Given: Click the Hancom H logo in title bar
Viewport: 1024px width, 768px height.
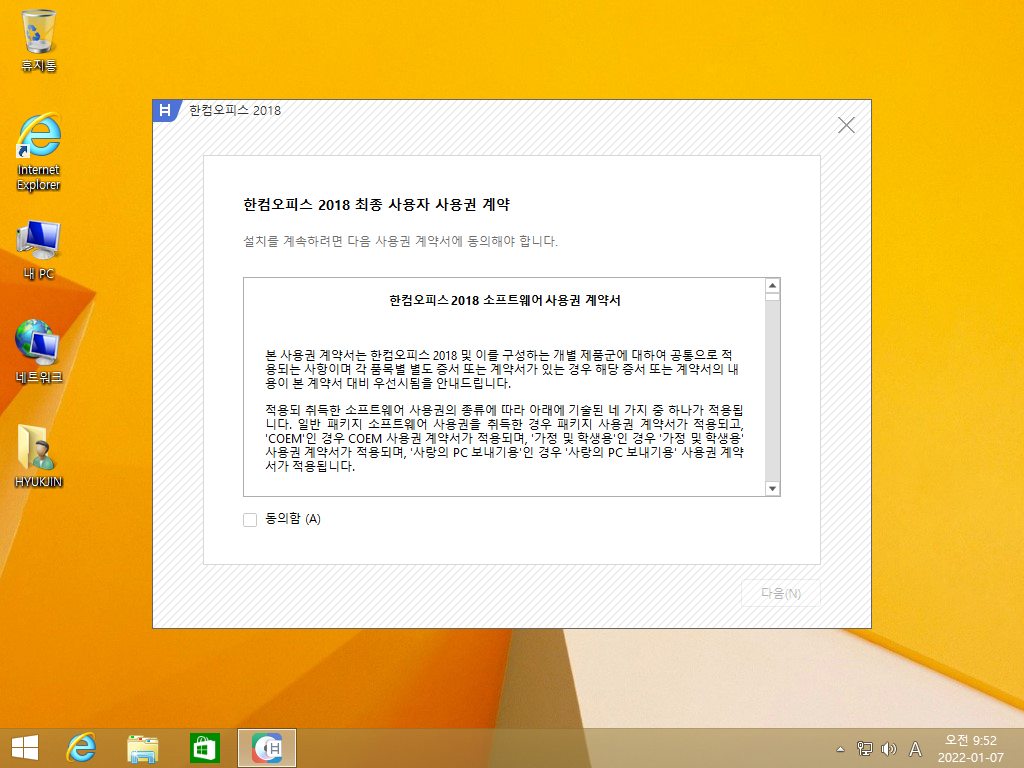Looking at the screenshot, I should point(165,110).
